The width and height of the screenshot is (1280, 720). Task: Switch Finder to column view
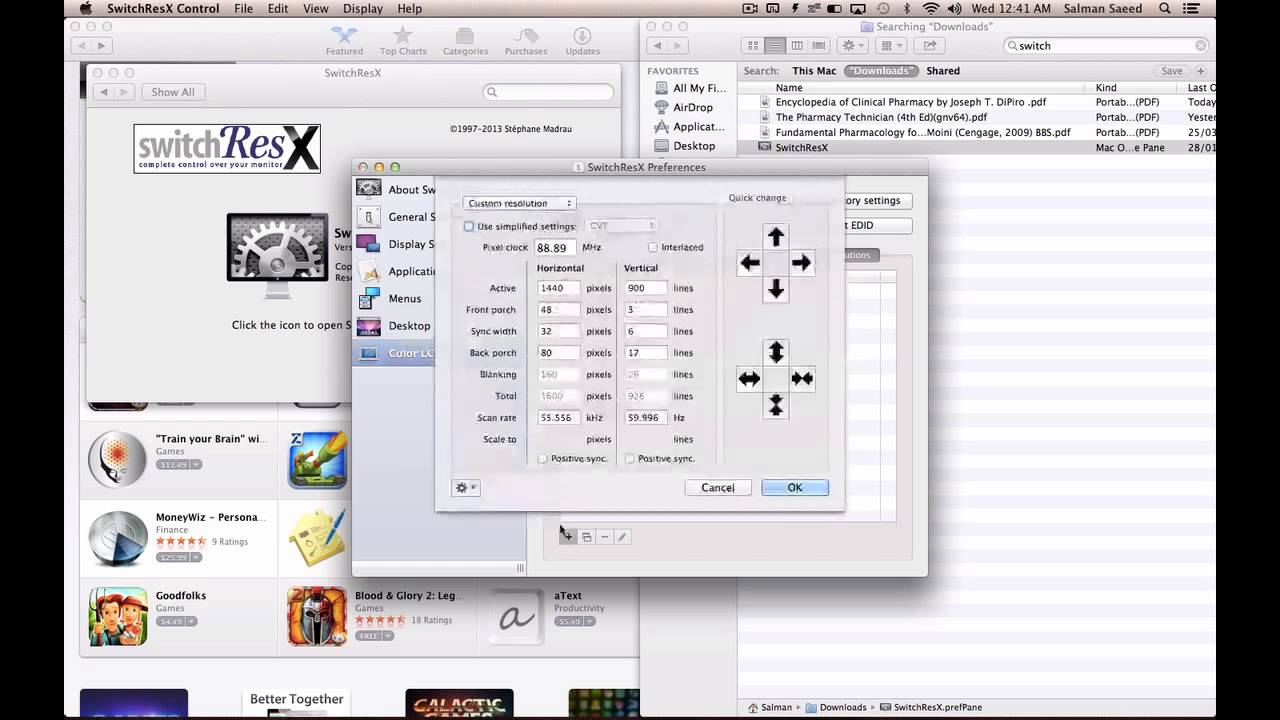coord(797,46)
